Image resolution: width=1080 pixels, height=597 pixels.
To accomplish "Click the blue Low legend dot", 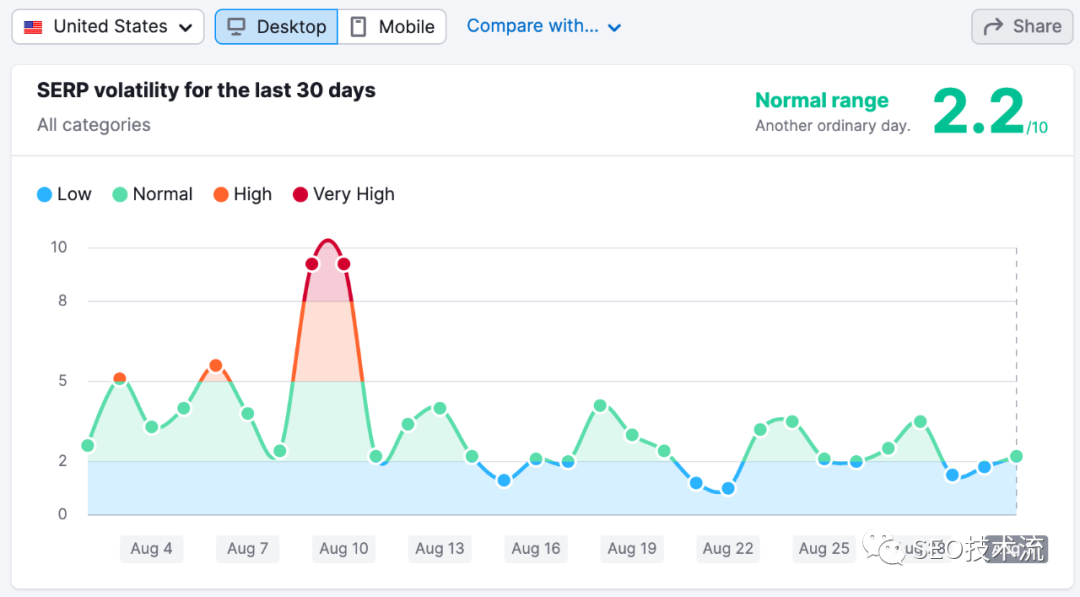I will 44,195.
